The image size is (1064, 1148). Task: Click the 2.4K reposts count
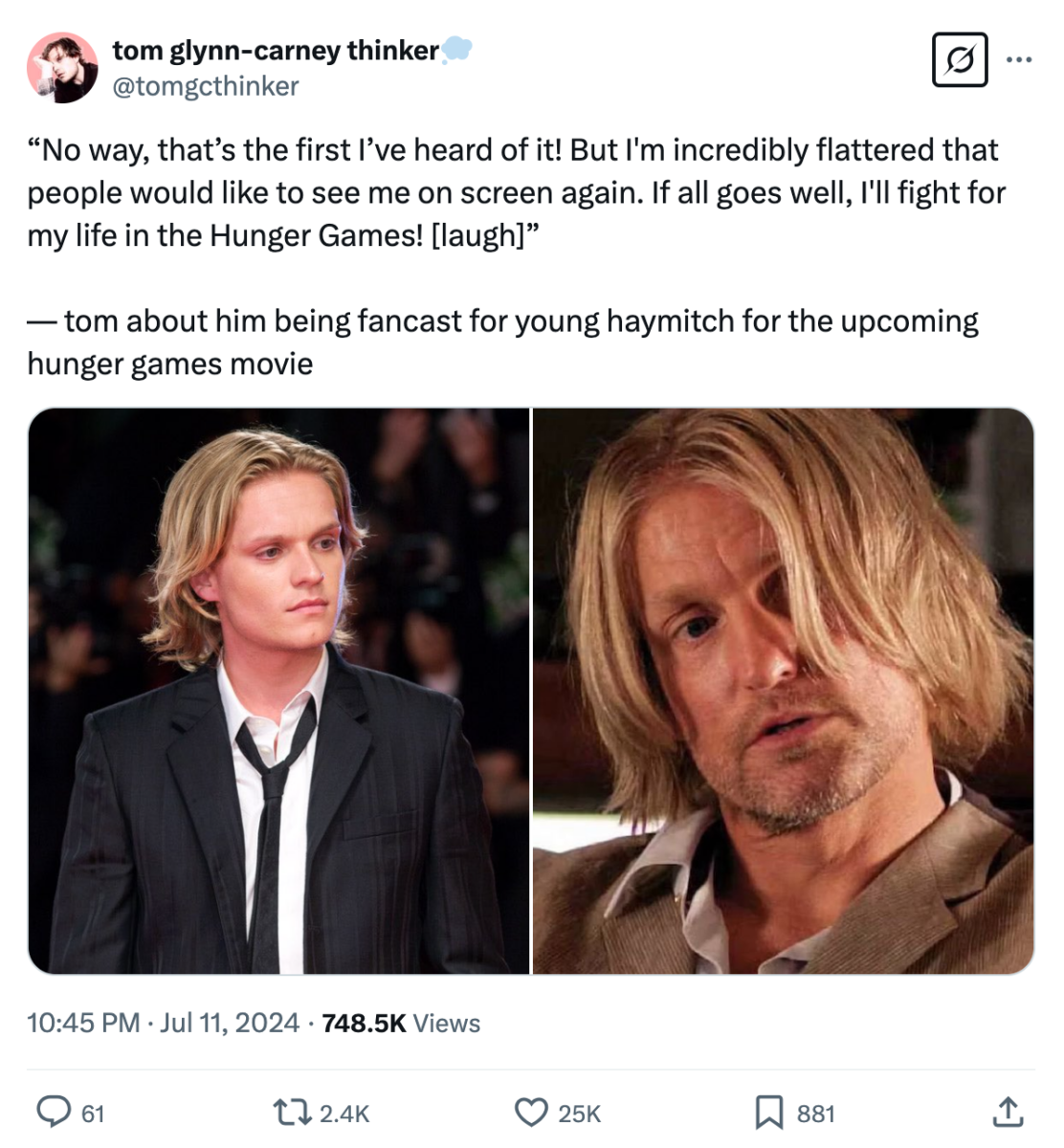coord(344,1114)
